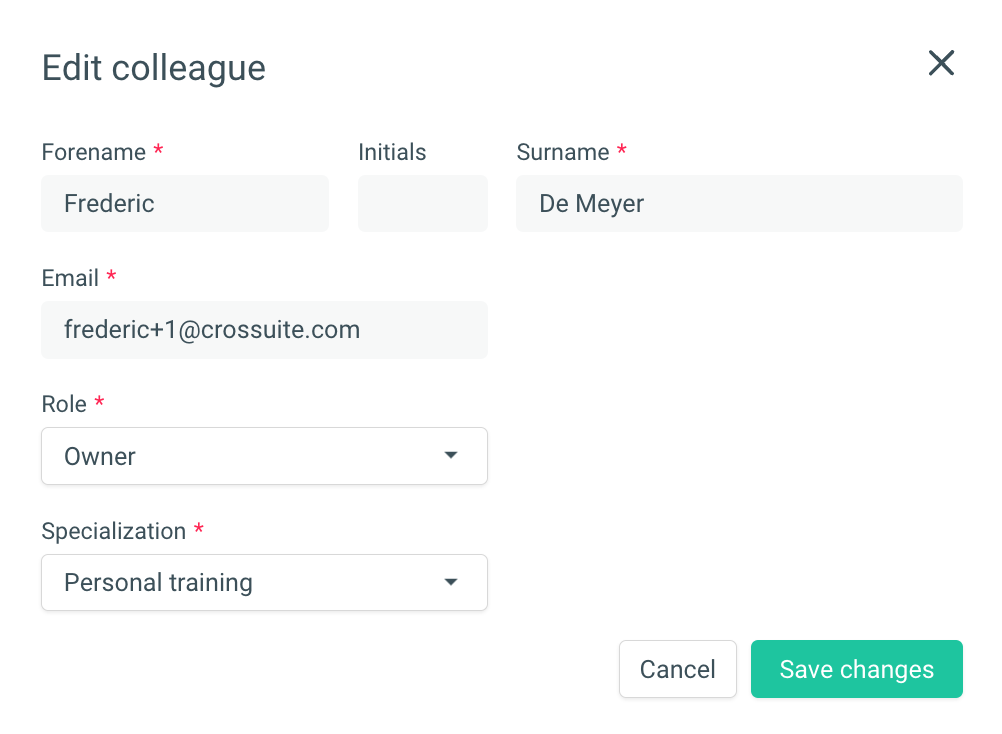
Task: Open the Personal training specialization dropdown
Action: click(x=265, y=583)
